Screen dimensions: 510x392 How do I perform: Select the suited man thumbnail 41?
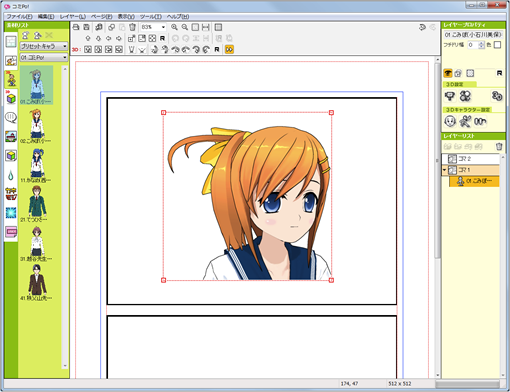tap(36, 282)
